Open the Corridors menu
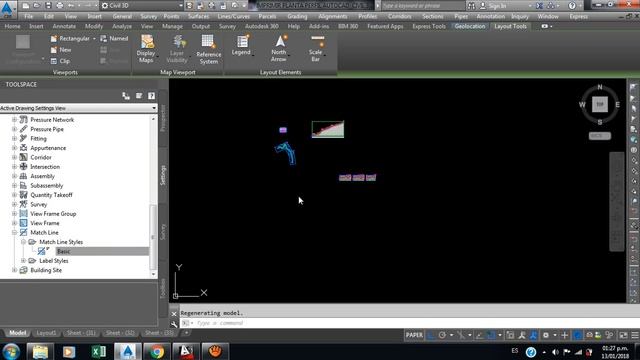Image resolution: width=640 pixels, height=360 pixels. pyautogui.click(x=400, y=16)
